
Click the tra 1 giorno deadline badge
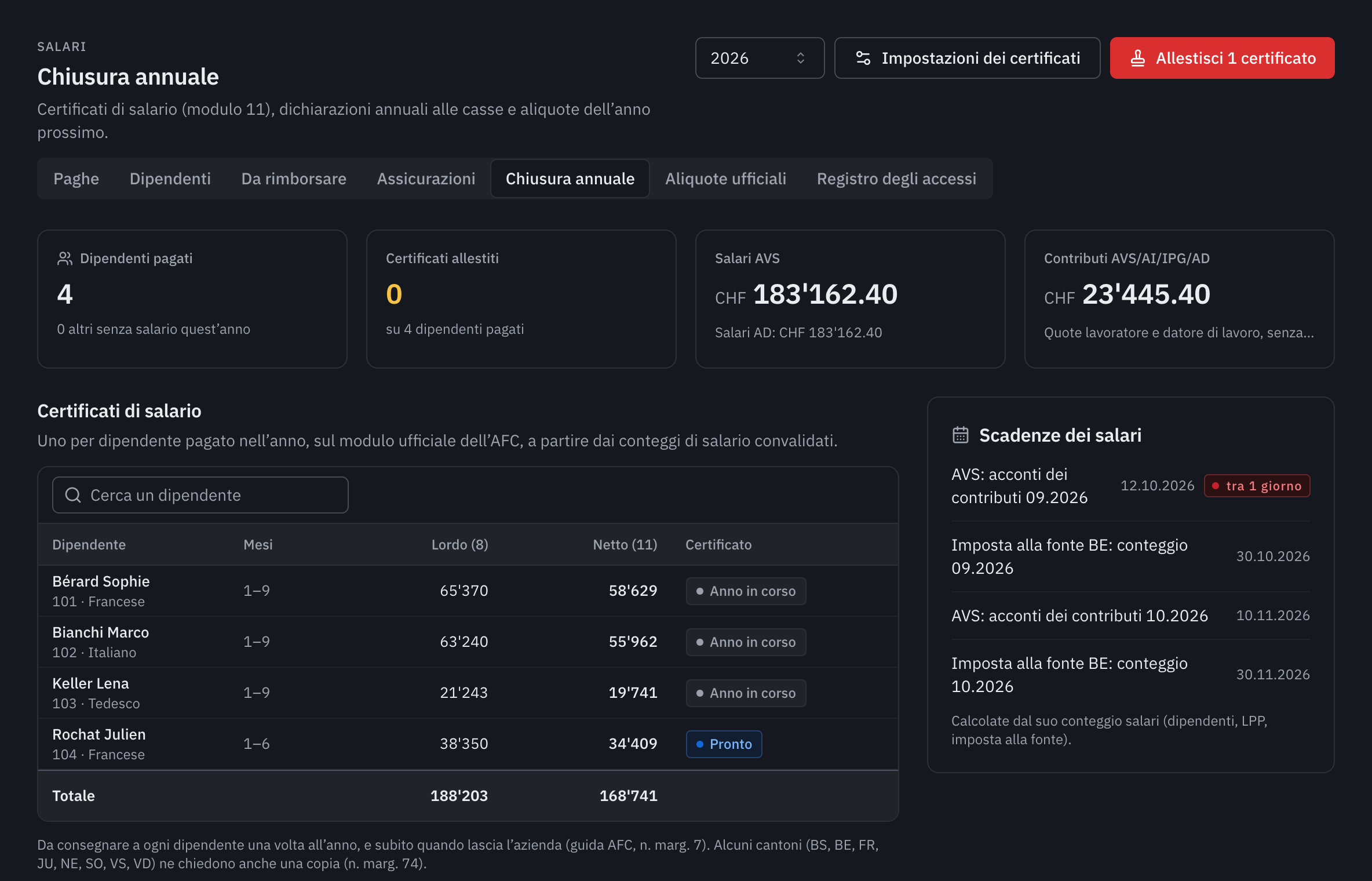[x=1257, y=486]
